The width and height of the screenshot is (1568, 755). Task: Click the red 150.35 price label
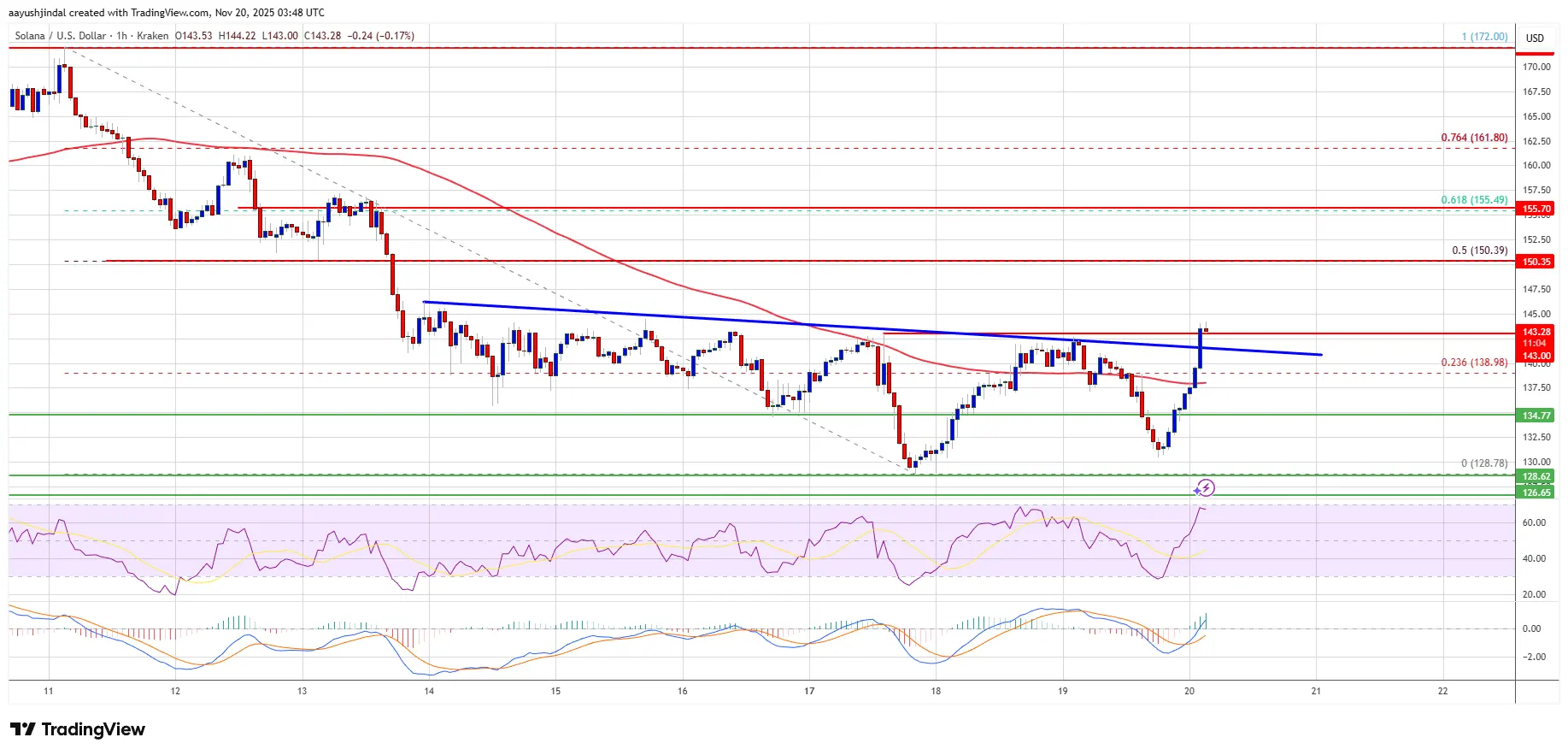[1536, 262]
